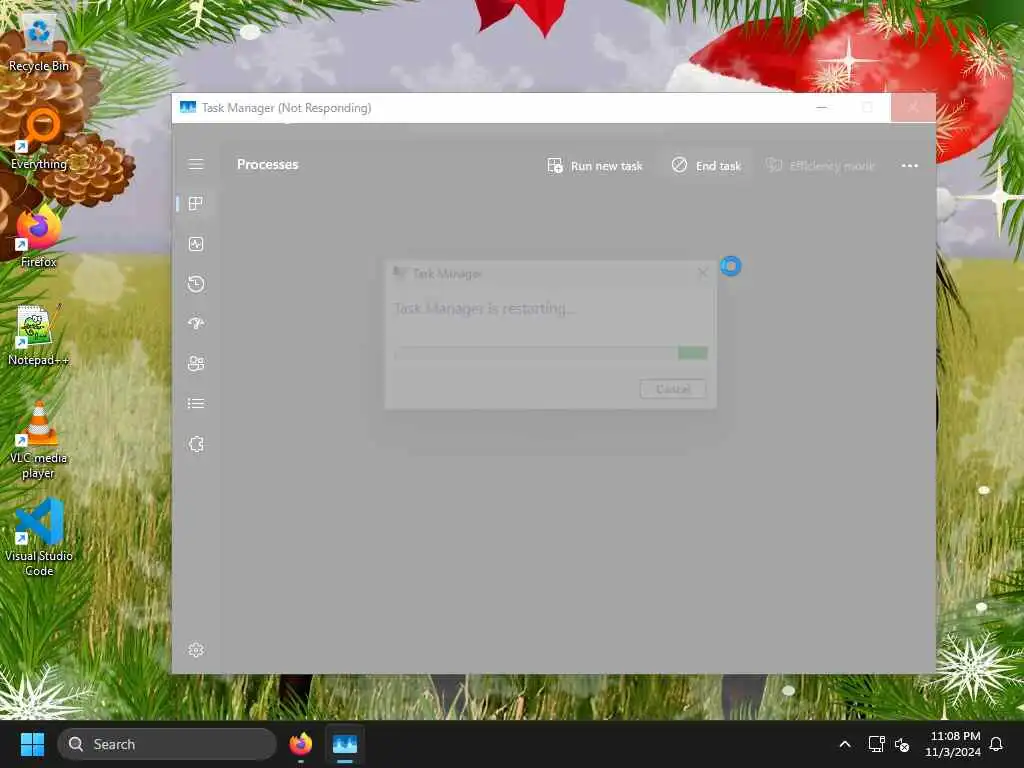
Task: Close the Task Manager window
Action: tap(913, 108)
